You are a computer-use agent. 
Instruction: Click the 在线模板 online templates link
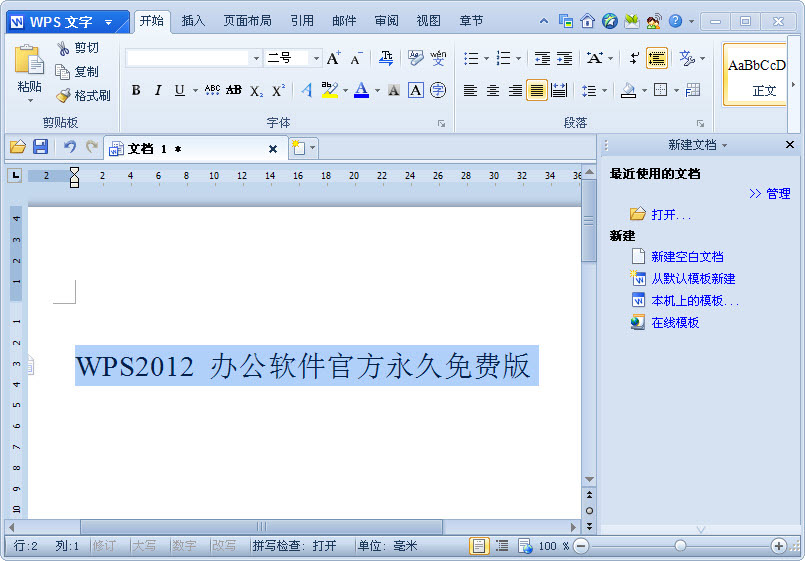click(675, 323)
